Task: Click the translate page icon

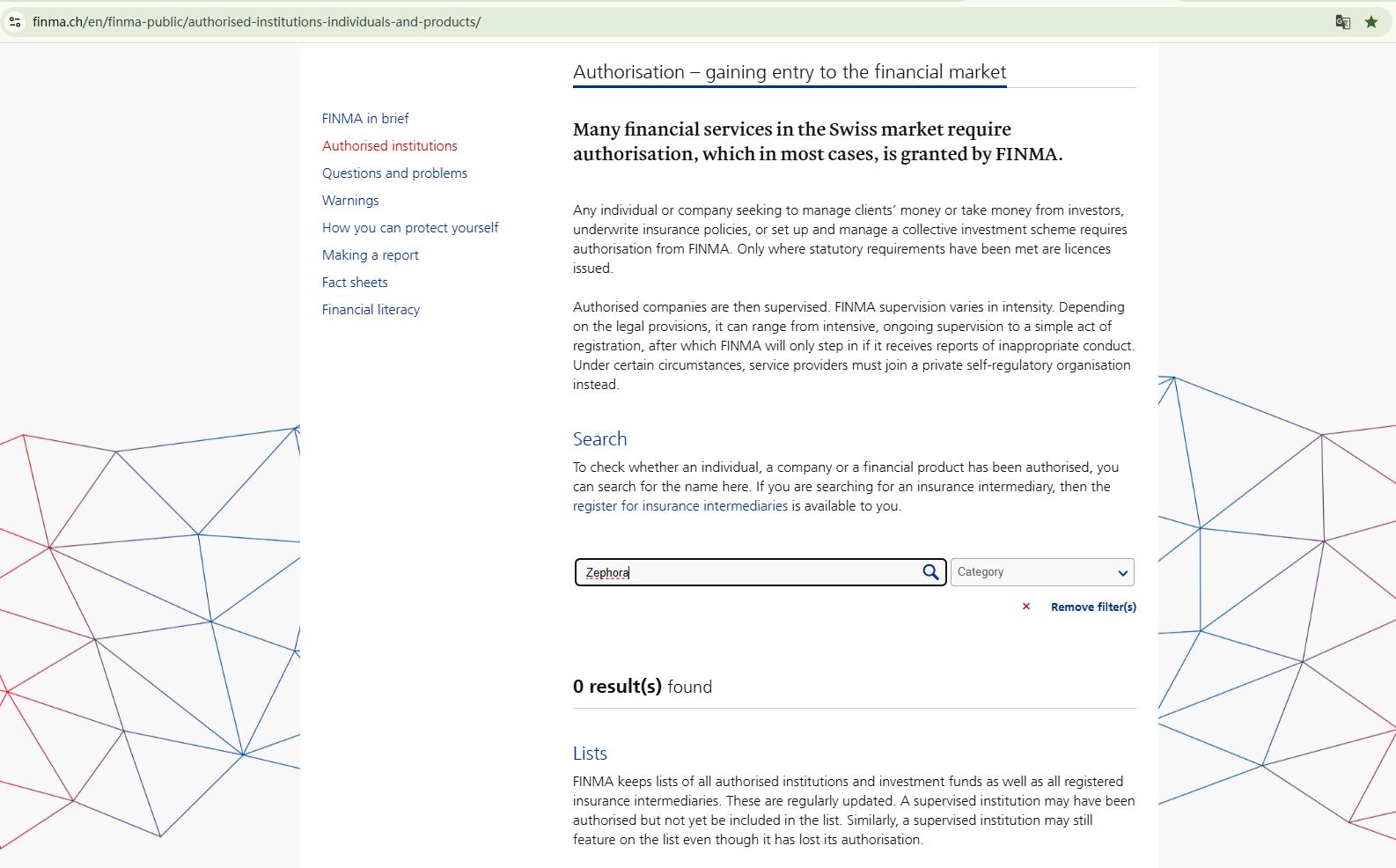Action: (1343, 22)
